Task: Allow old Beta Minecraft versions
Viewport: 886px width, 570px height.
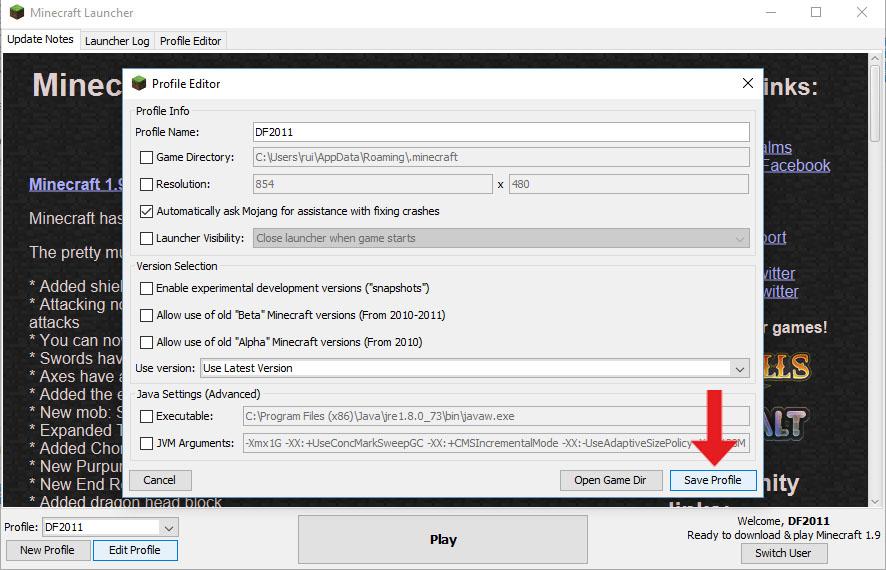Action: point(147,315)
